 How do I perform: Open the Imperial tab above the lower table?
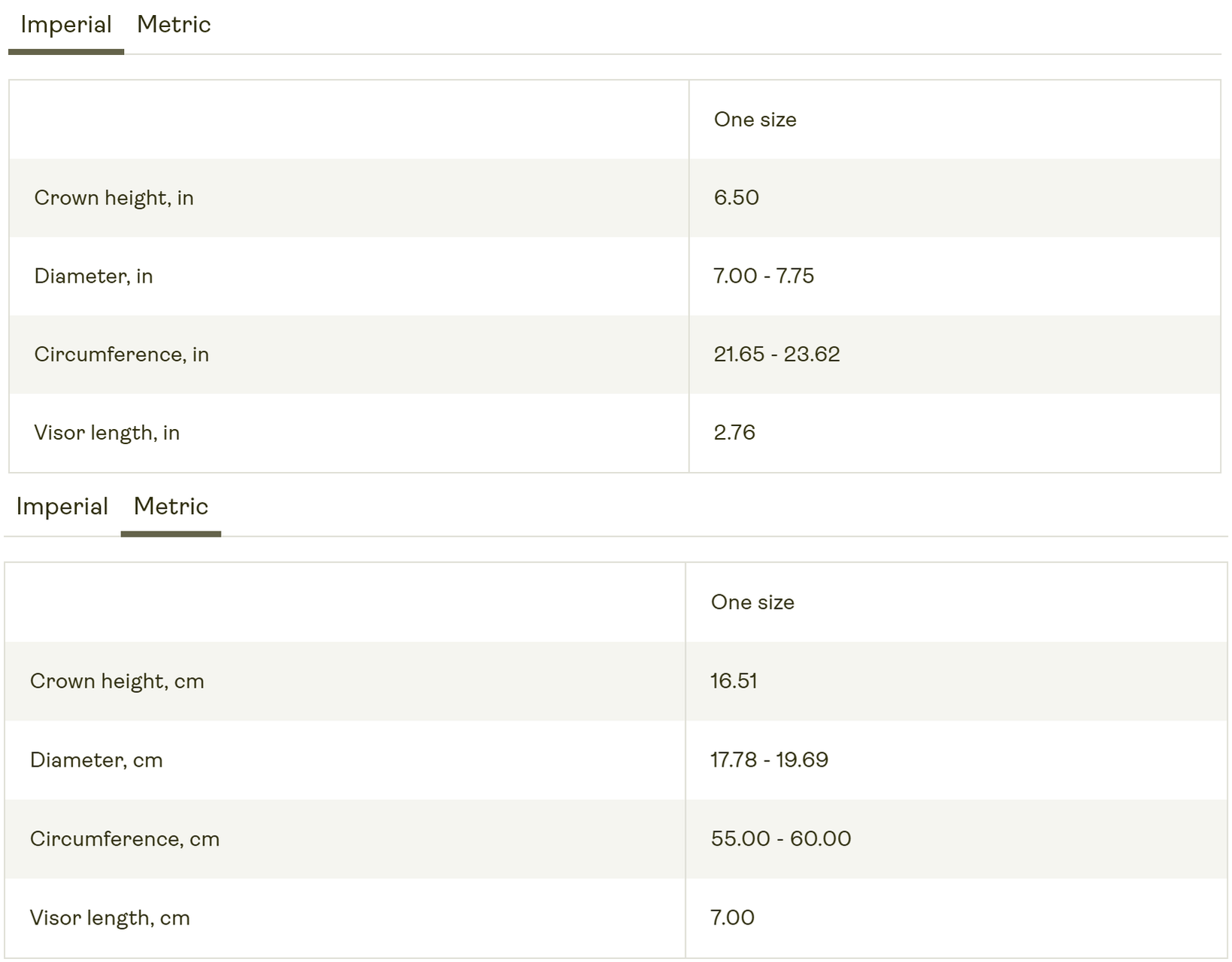click(x=62, y=507)
